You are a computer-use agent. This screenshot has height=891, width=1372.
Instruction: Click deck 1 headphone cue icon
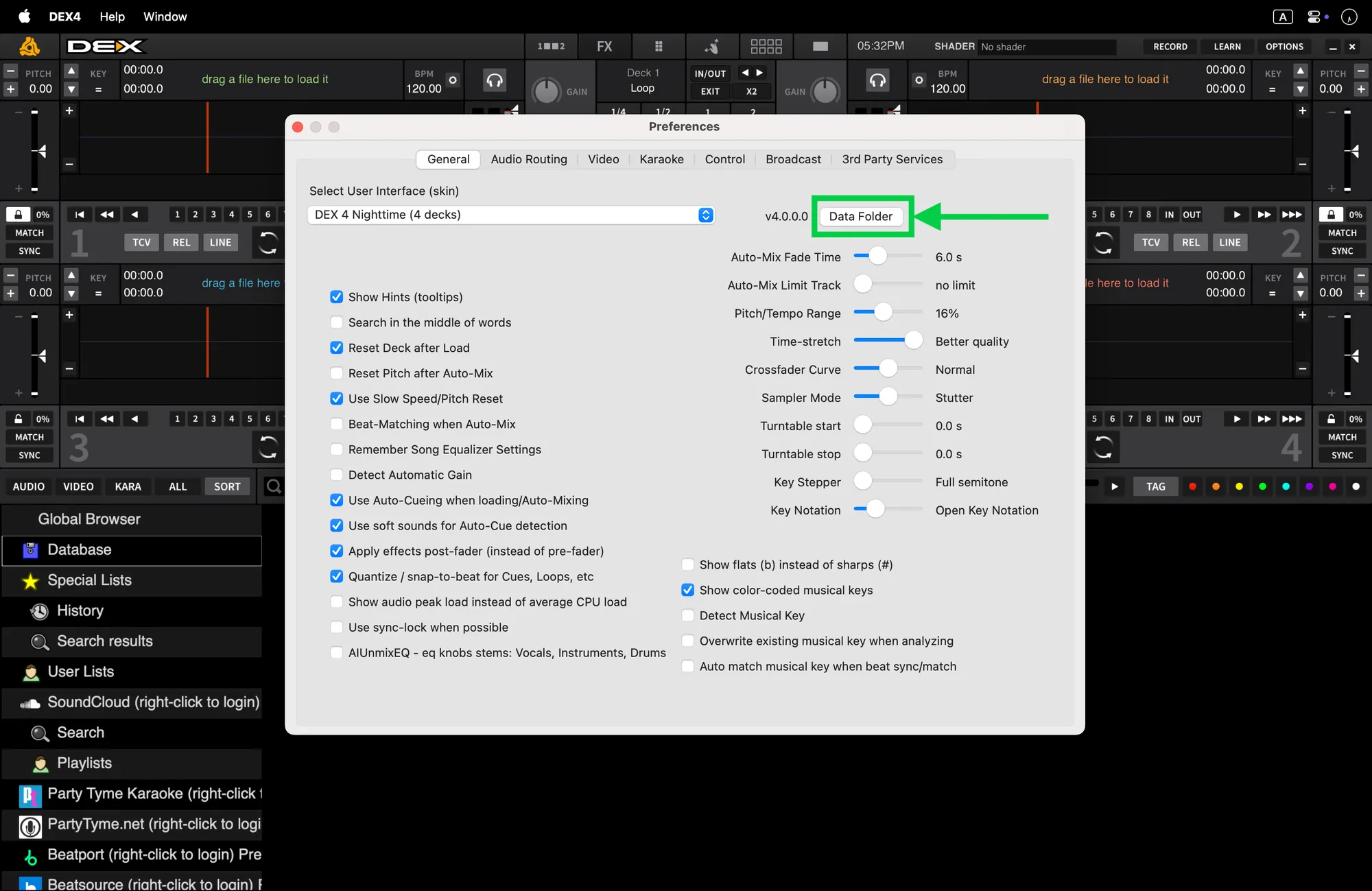(x=494, y=80)
